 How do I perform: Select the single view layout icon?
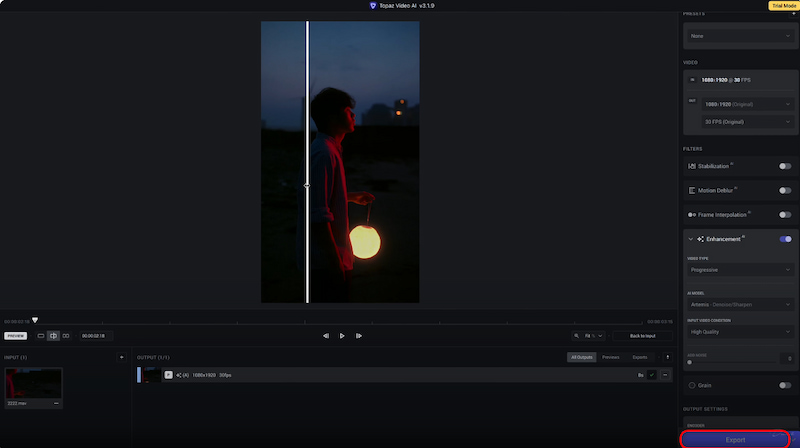[x=41, y=336]
